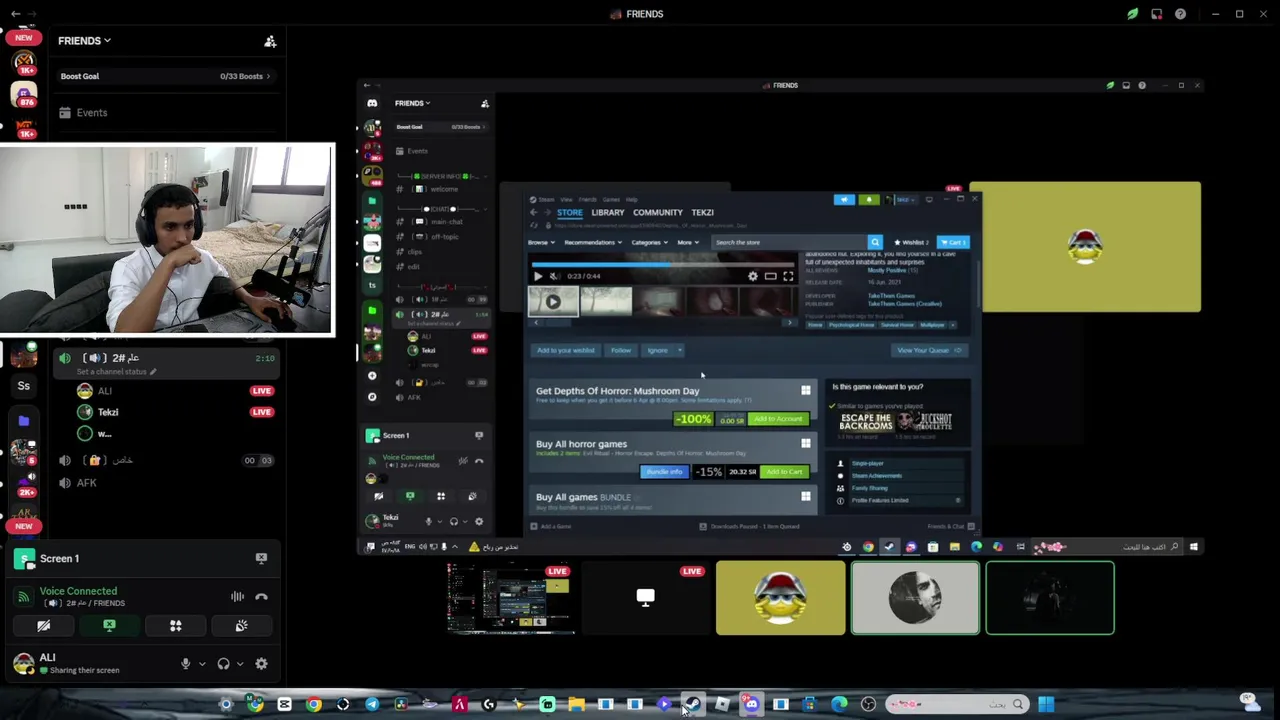Click Add to Account green button

click(778, 420)
